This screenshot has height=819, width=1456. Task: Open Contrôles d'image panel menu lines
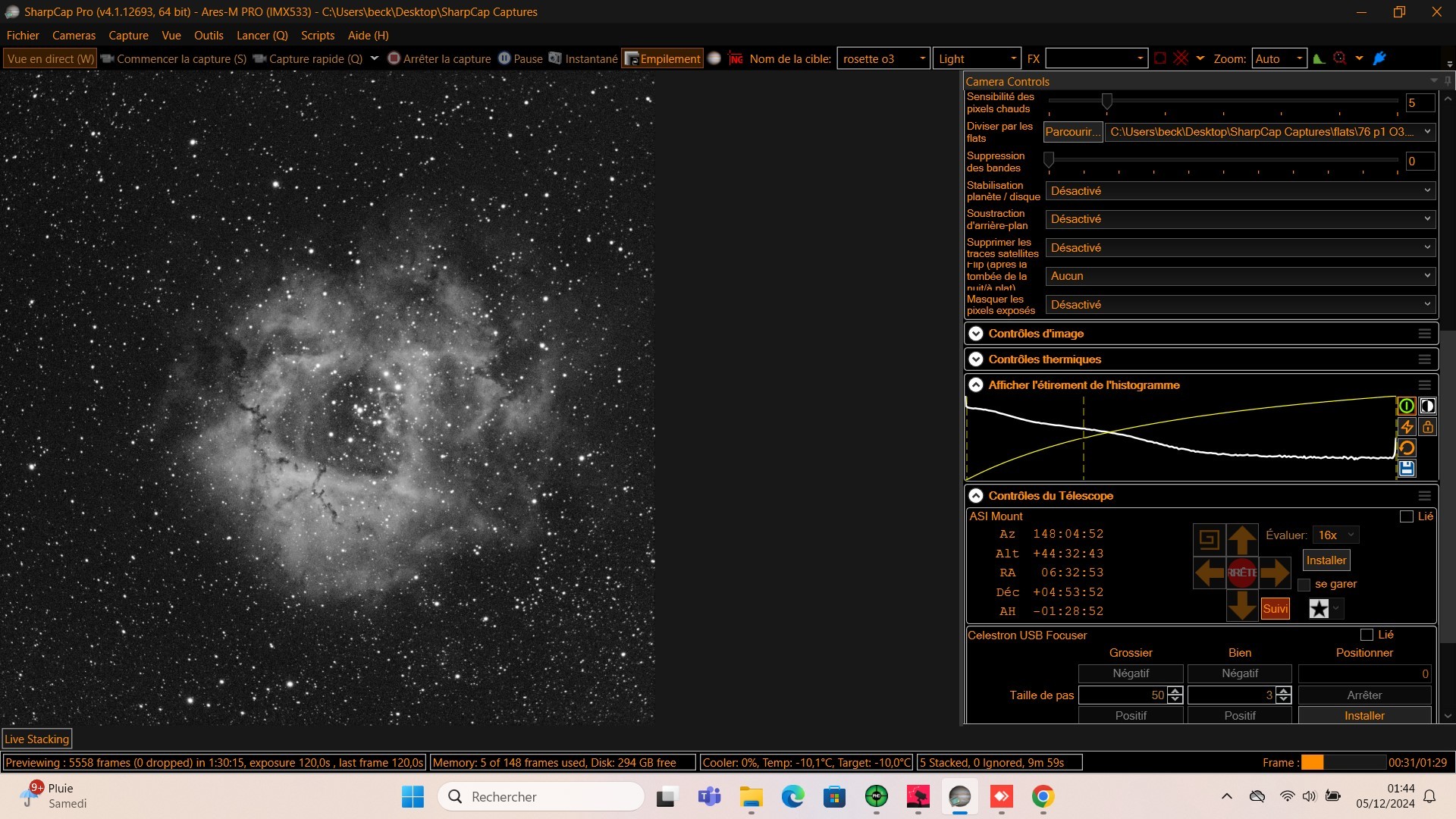pyautogui.click(x=1424, y=334)
